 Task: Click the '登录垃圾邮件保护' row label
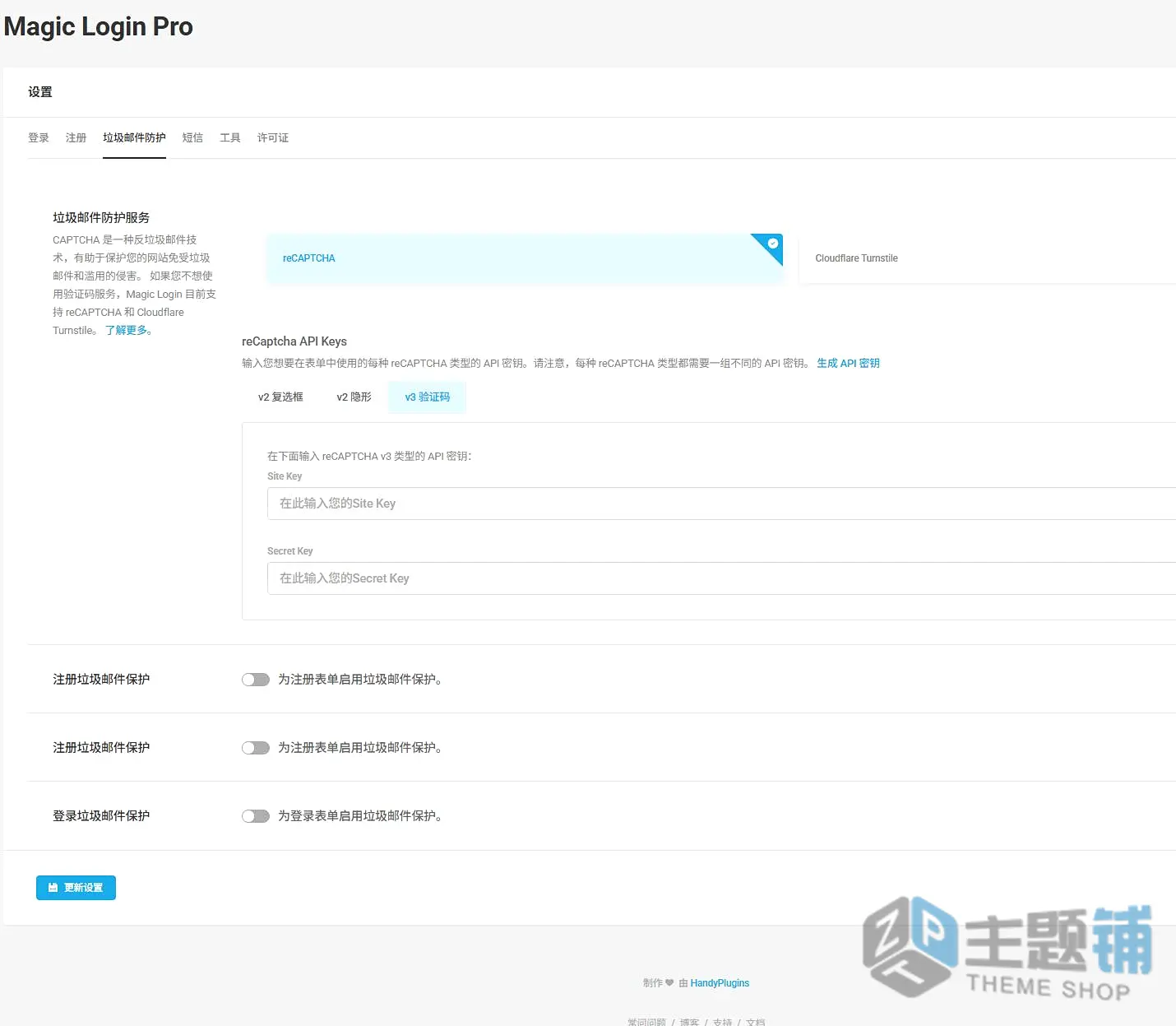[101, 816]
